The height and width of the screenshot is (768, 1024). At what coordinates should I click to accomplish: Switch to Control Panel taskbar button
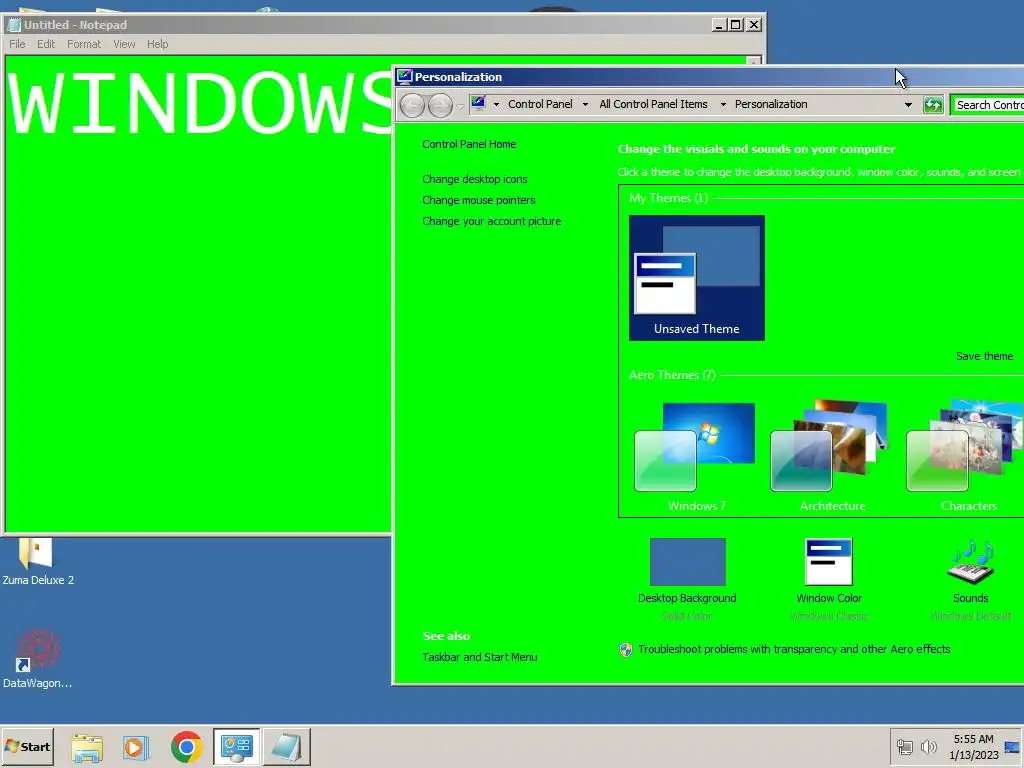[236, 747]
